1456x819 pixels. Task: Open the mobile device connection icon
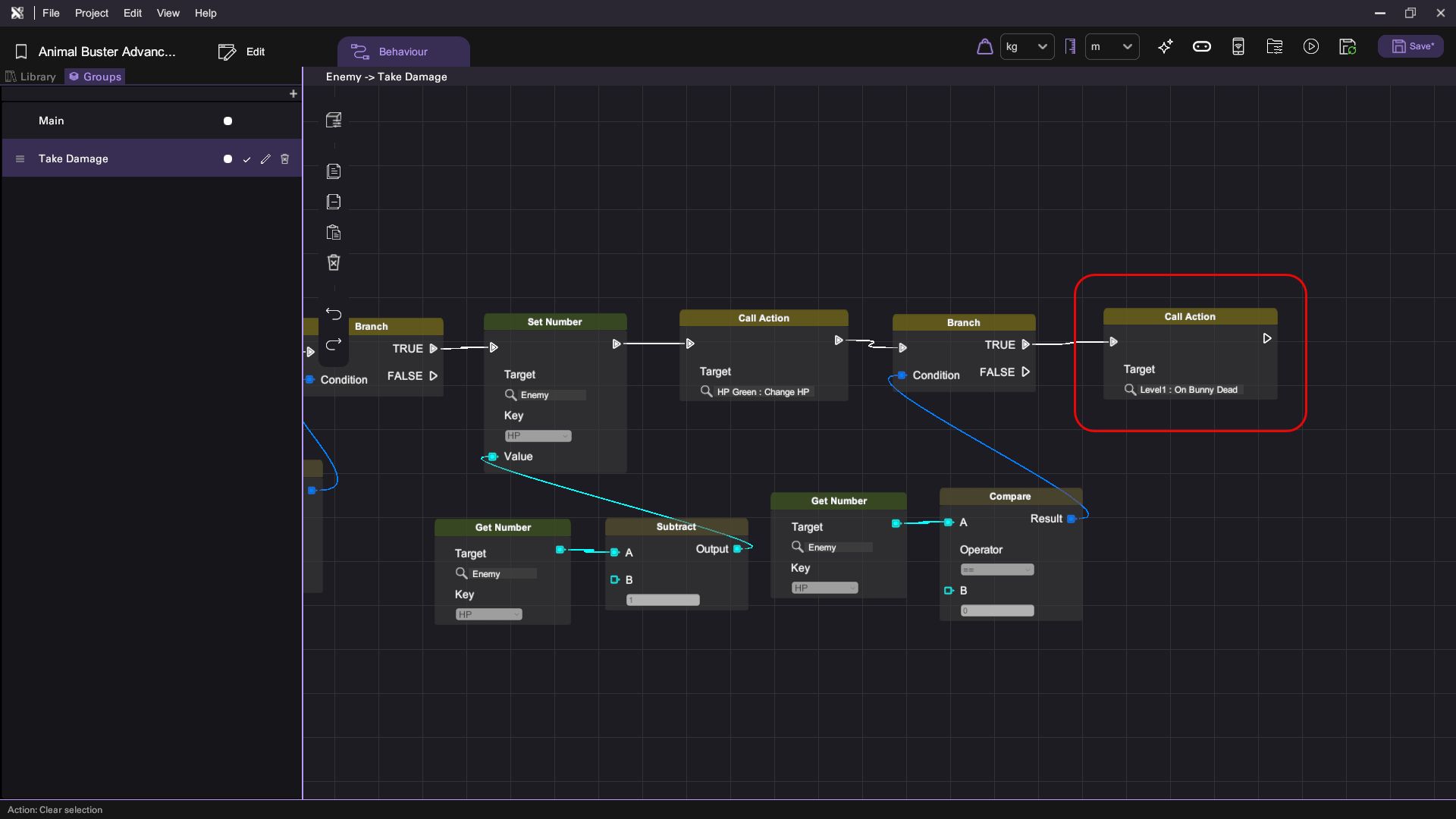click(1238, 46)
